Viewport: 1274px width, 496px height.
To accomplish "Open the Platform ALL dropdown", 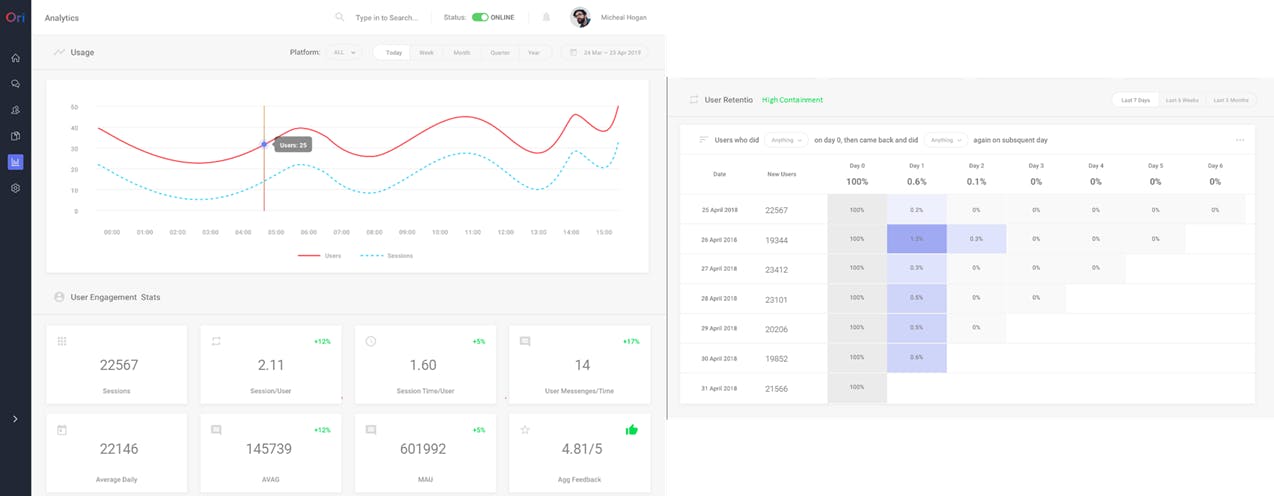I will pos(343,52).
